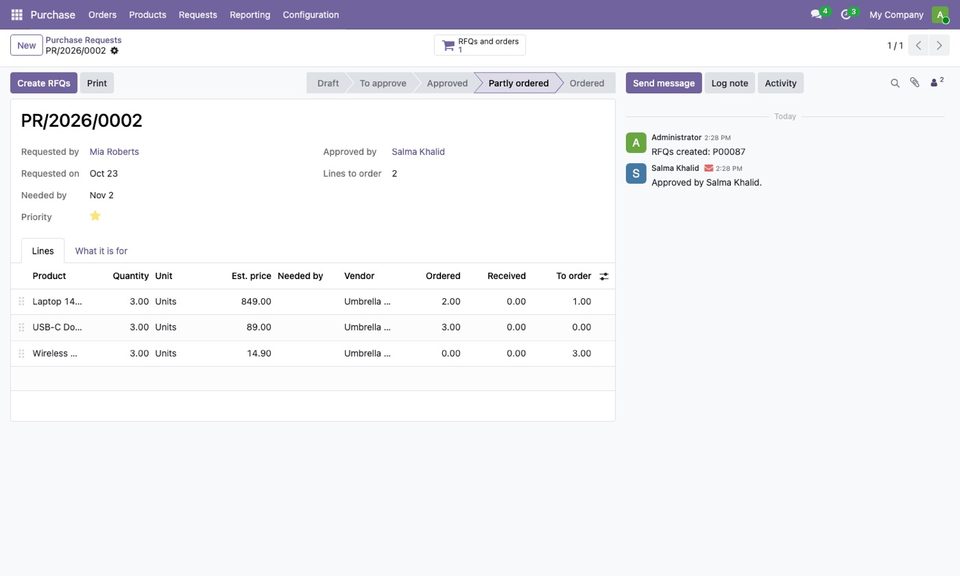Open the apps grid menu
Viewport: 960px width, 576px height.
pyautogui.click(x=17, y=15)
